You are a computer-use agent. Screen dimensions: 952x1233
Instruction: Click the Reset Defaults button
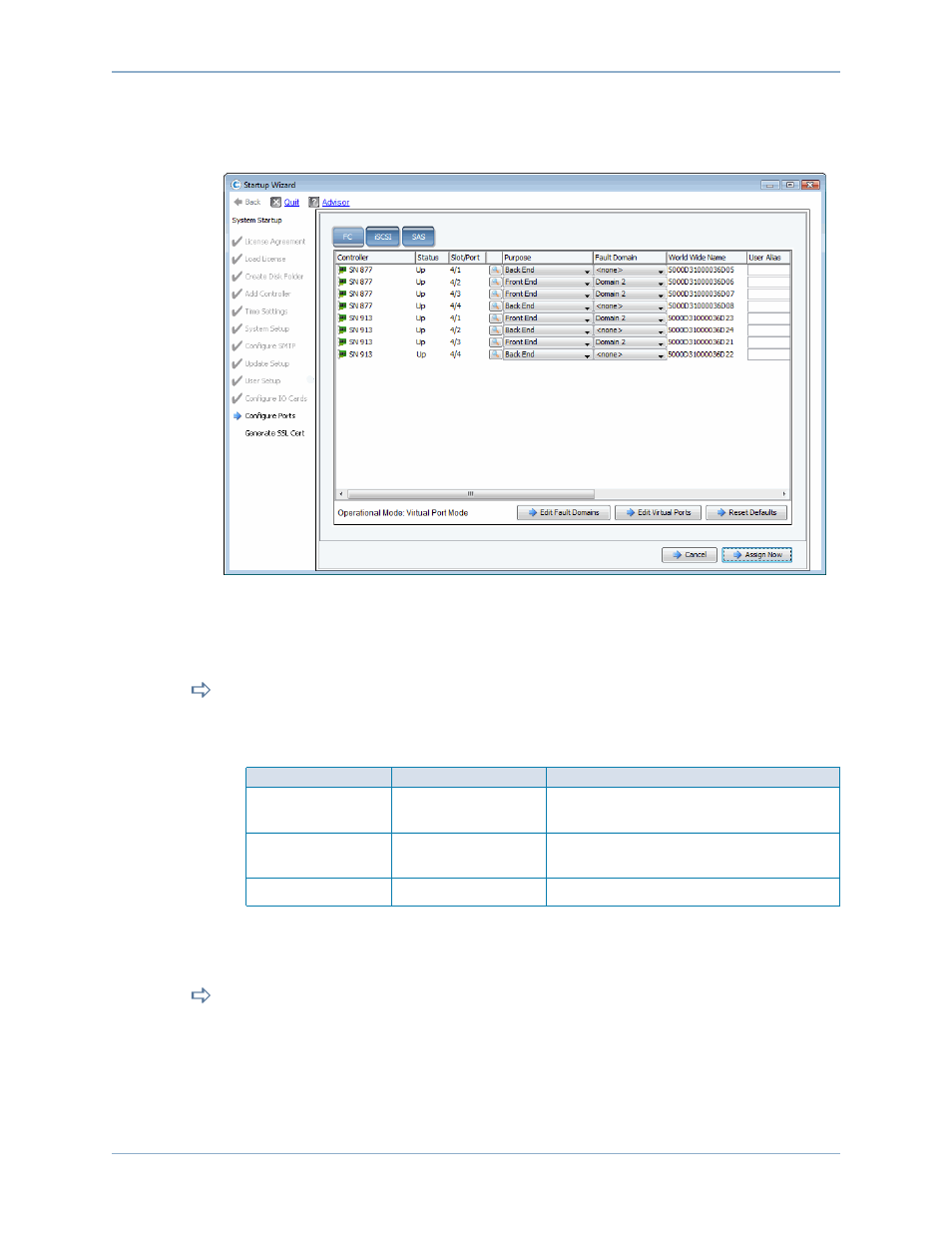746,512
